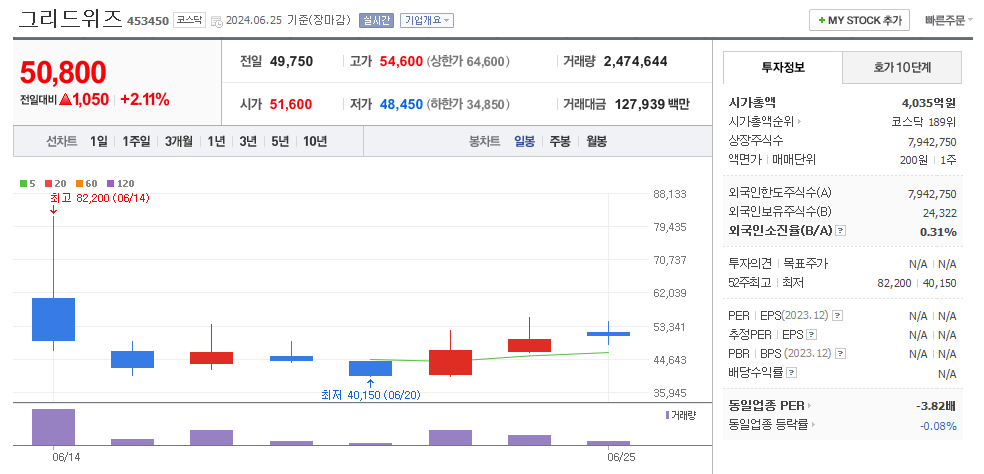The image size is (984, 474).
Task: Select the 3개월 line chart
Action: point(179,141)
